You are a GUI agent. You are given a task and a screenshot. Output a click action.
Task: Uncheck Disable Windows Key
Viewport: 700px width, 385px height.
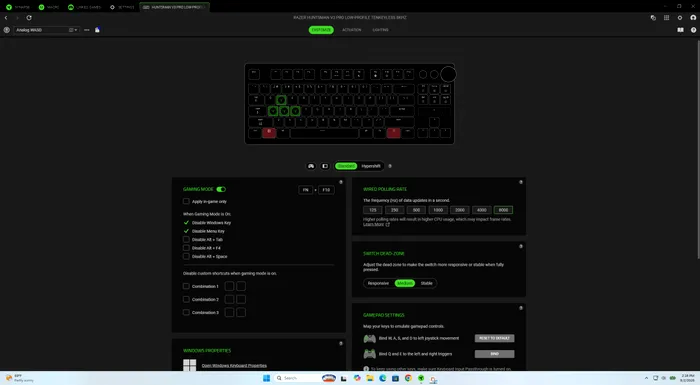(186, 222)
